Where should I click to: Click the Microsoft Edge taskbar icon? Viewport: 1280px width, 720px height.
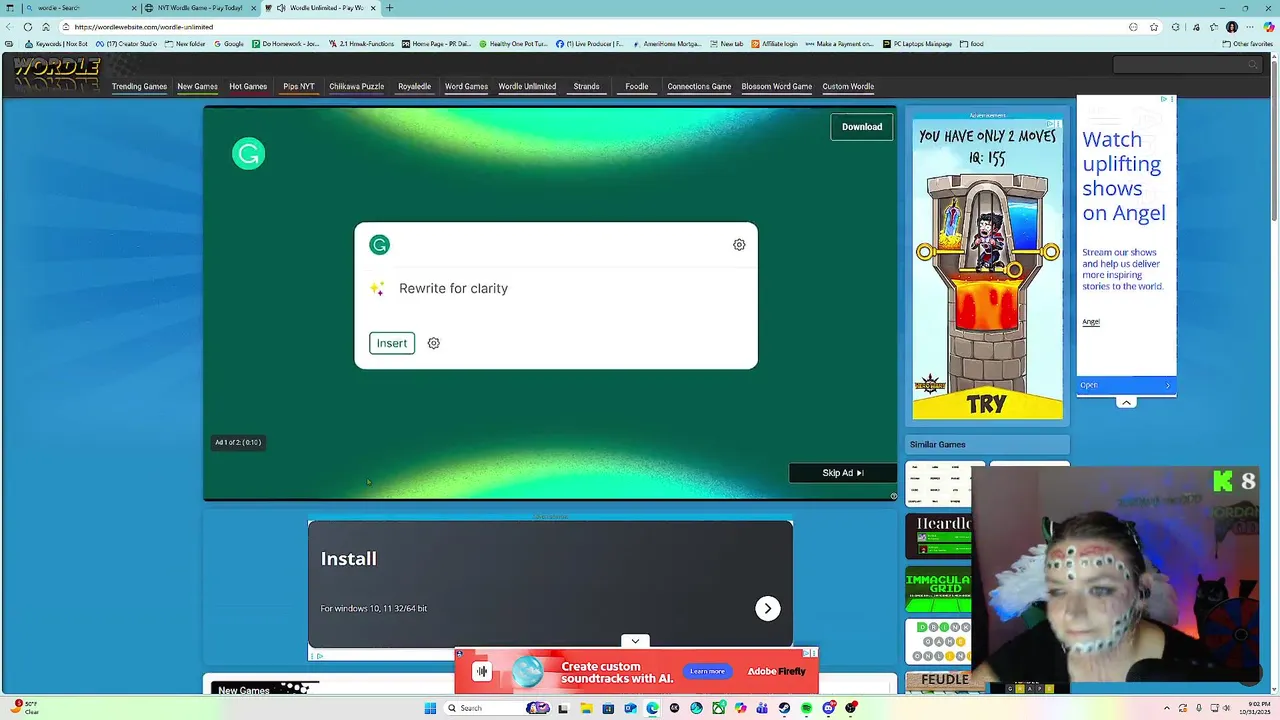652,708
